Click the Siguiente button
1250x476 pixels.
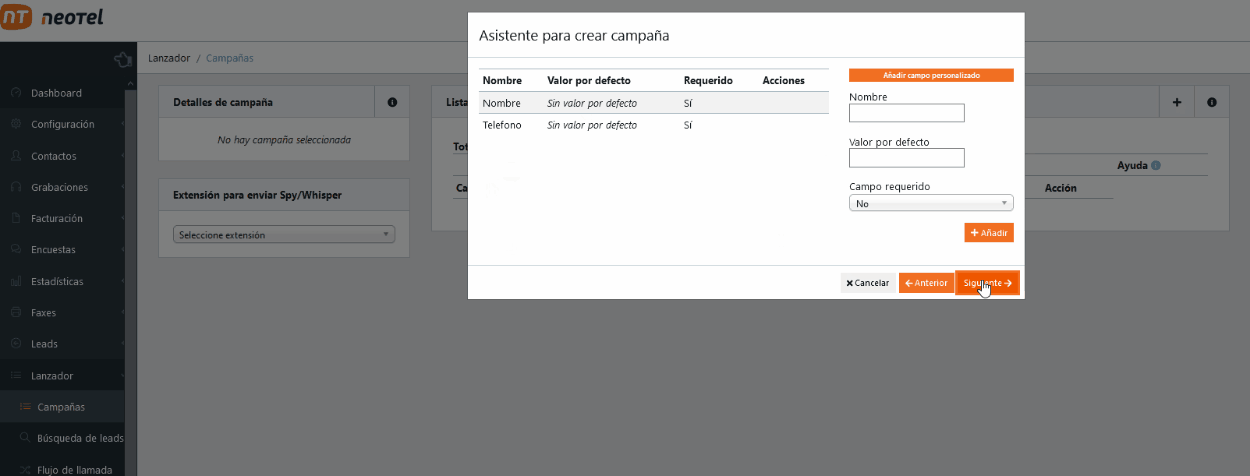click(987, 283)
